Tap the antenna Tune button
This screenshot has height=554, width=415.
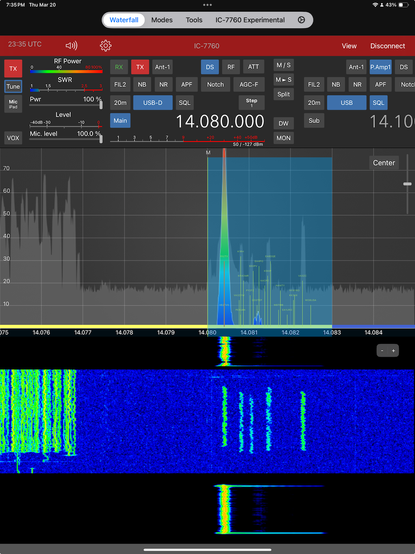(x=13, y=87)
